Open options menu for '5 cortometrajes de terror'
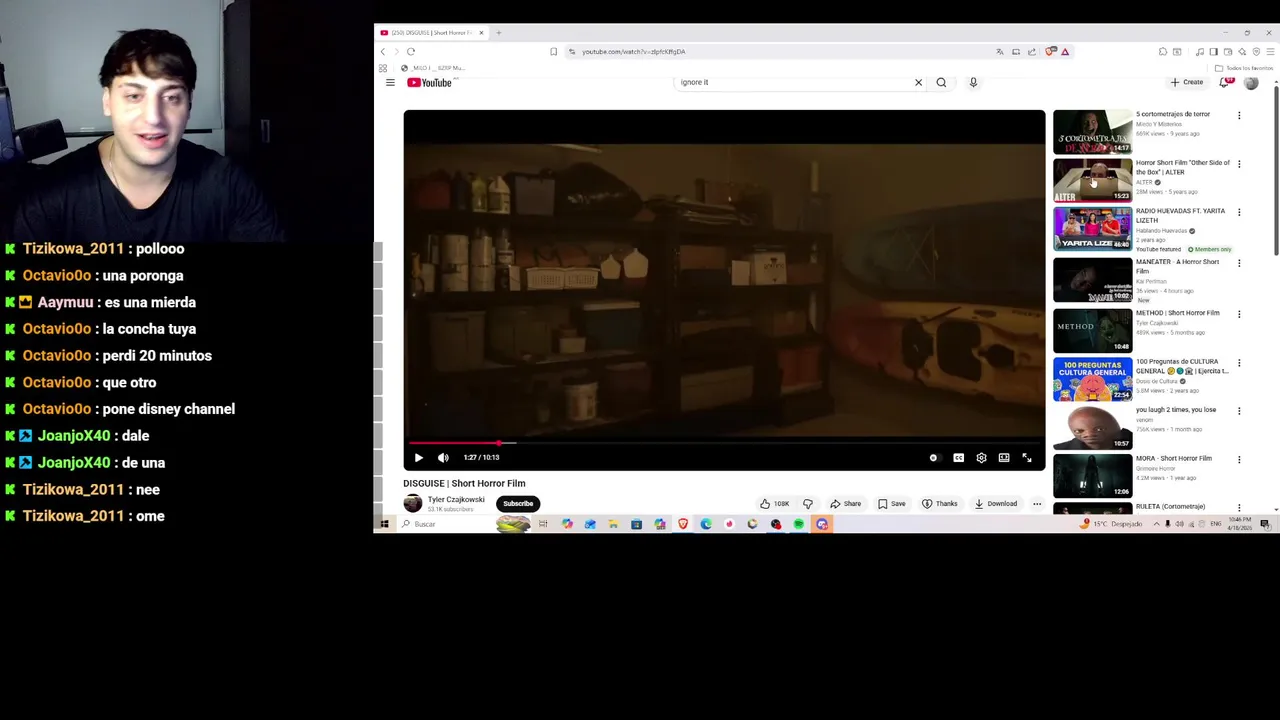Screen dimensions: 1280x720 tap(1239, 116)
